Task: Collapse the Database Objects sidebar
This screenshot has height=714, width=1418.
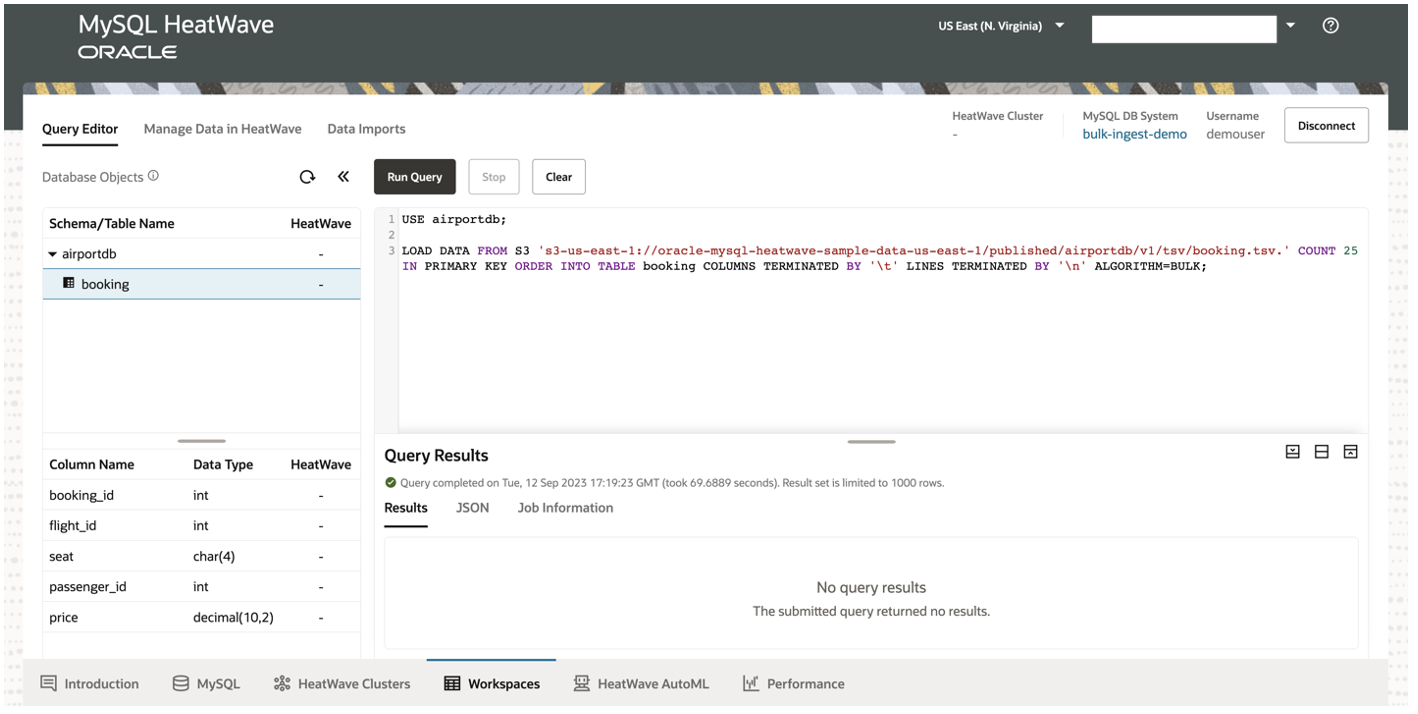Action: coord(343,176)
